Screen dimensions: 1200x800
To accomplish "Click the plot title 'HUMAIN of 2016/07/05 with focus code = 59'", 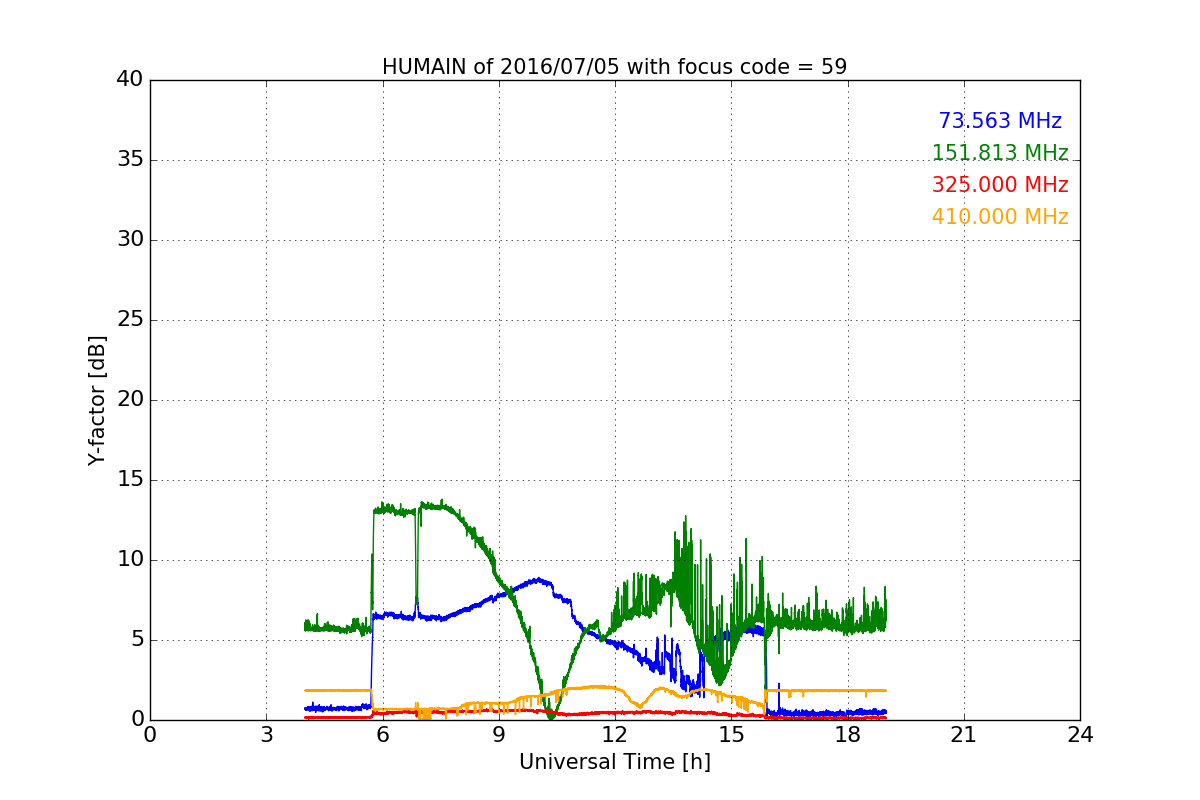I will [614, 67].
